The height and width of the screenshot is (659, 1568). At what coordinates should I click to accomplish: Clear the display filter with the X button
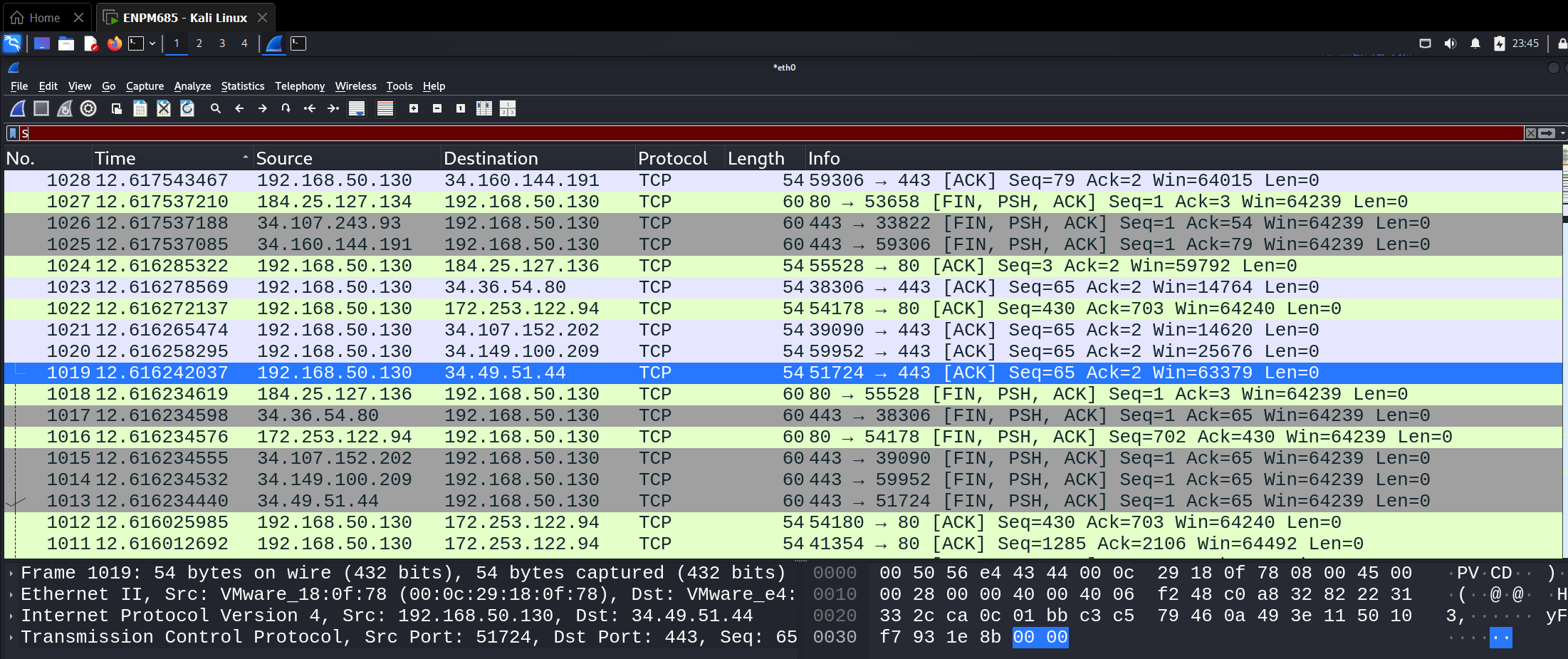[1530, 133]
